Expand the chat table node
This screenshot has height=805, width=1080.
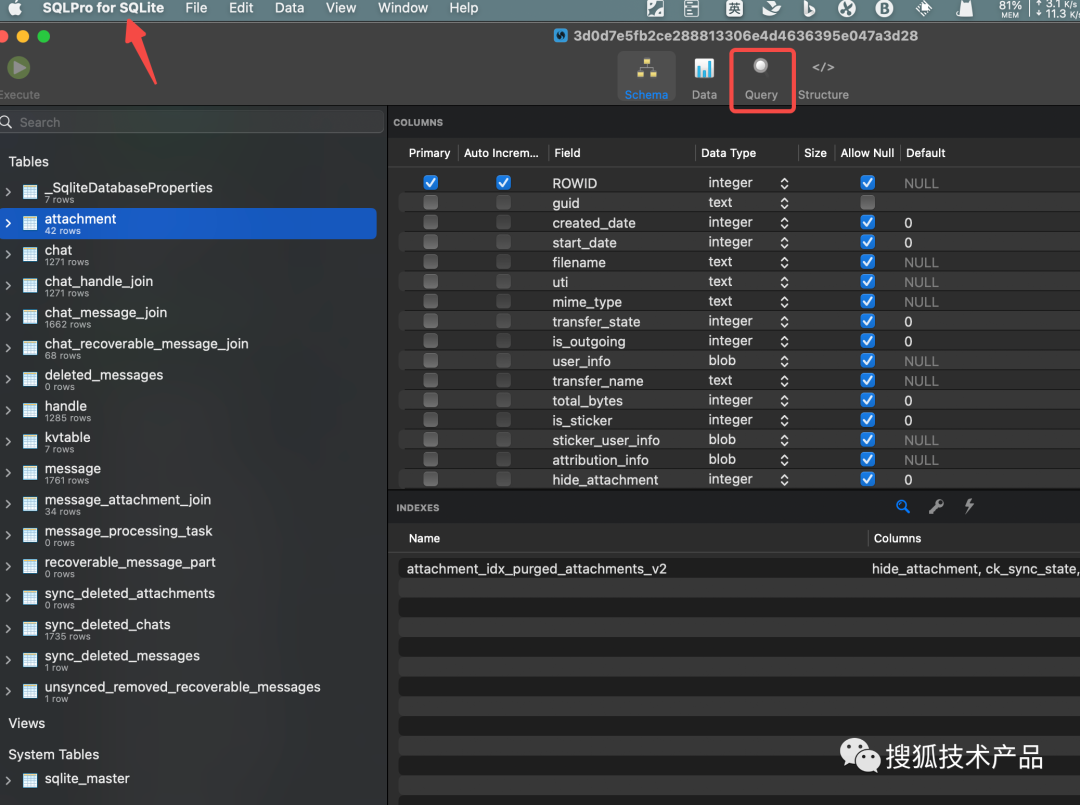[x=8, y=254]
